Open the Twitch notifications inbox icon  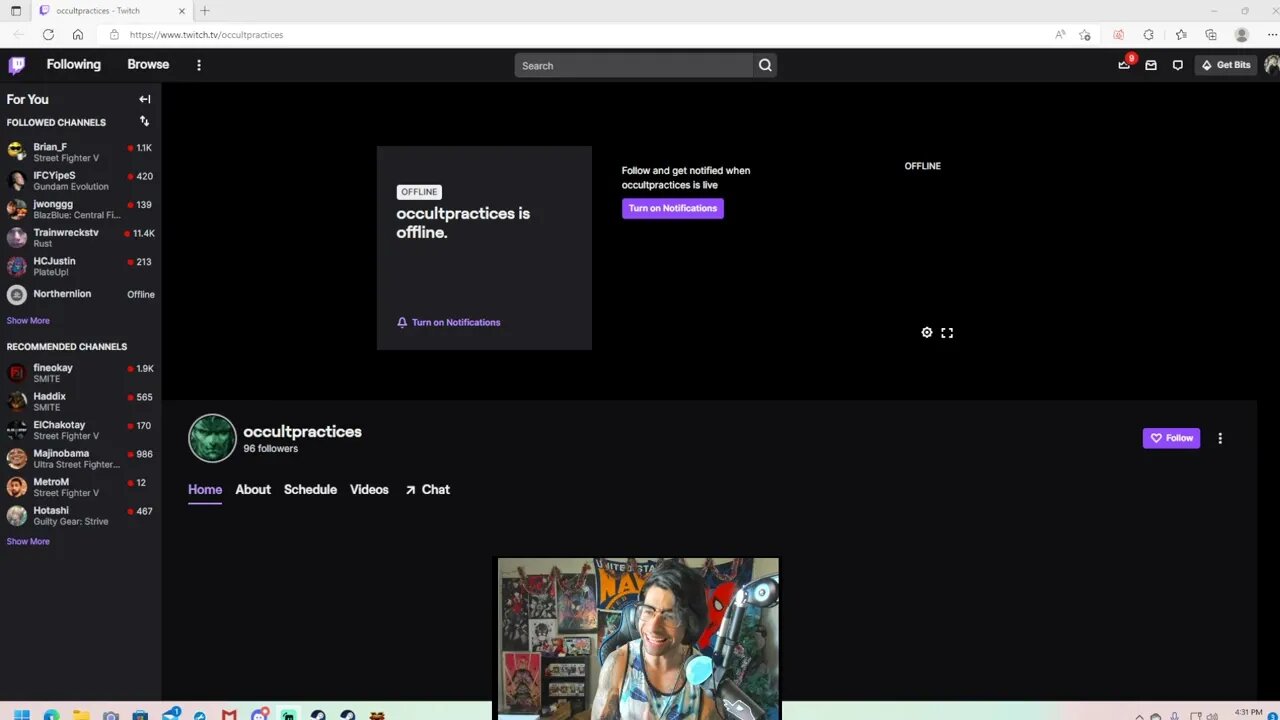point(1151,65)
